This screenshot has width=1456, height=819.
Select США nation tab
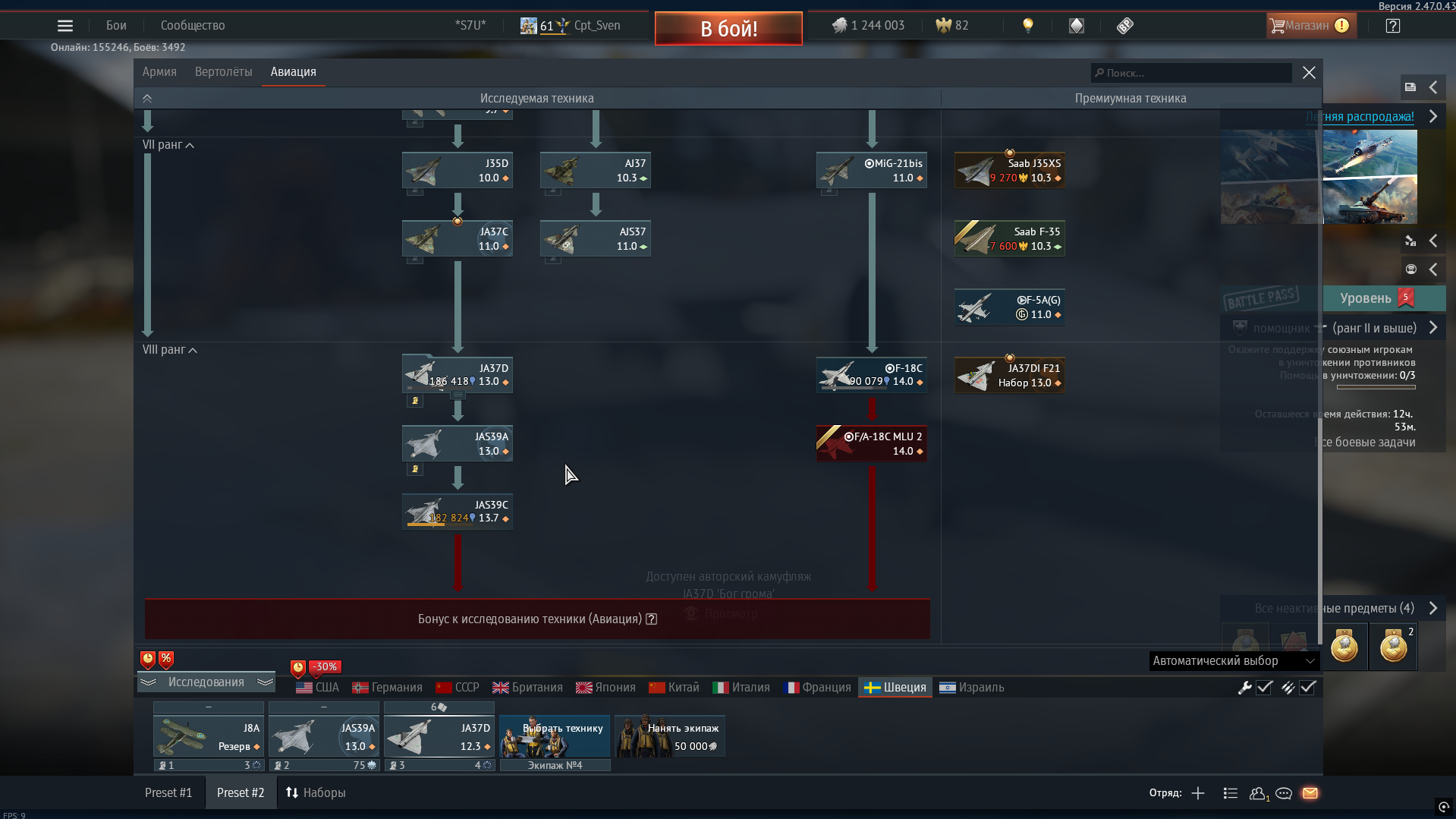coord(318,688)
